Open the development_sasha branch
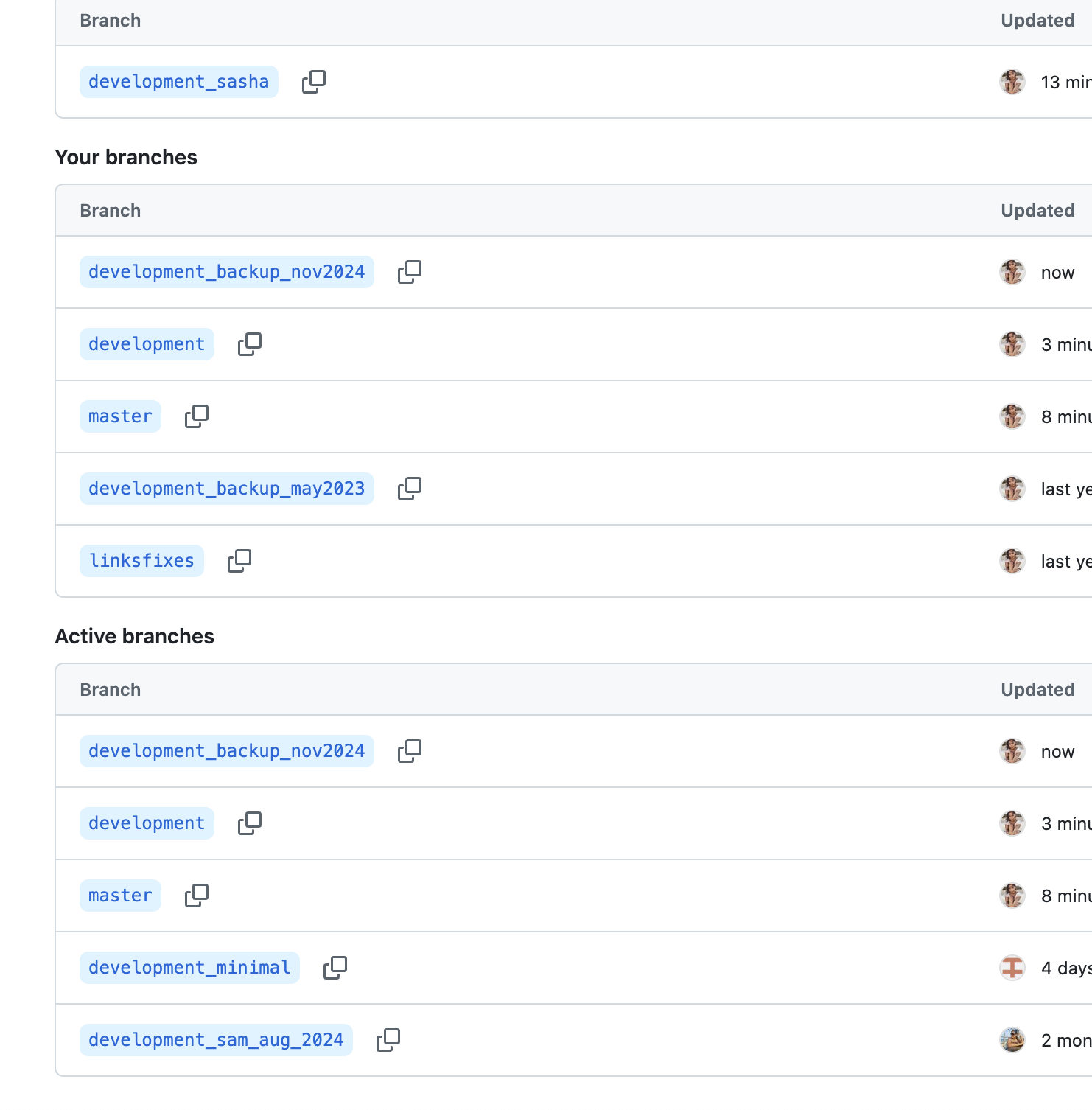The height and width of the screenshot is (1110, 1092). 178,82
